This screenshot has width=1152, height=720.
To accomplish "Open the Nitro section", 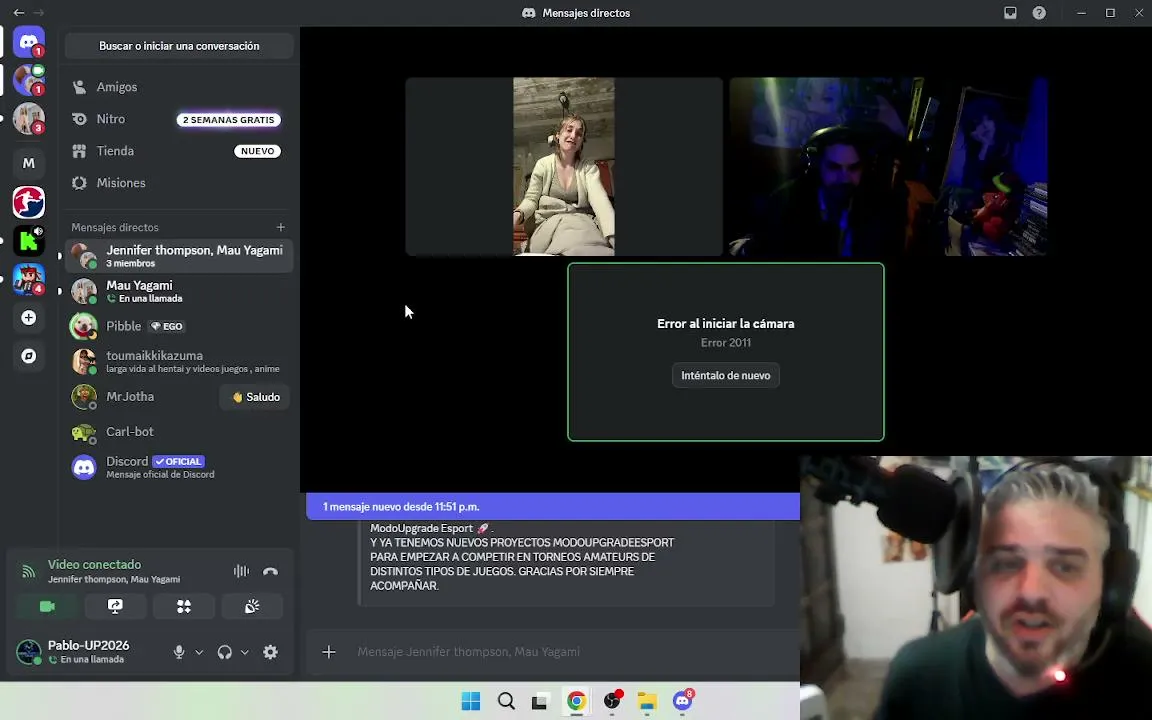I will coord(179,119).
